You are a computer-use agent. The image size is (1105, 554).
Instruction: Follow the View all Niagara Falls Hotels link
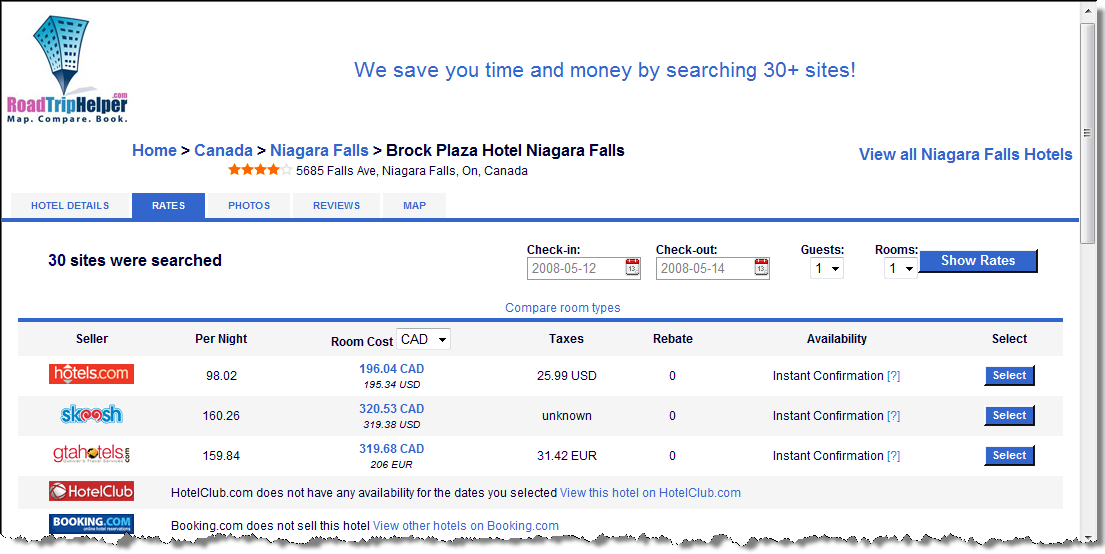click(965, 154)
